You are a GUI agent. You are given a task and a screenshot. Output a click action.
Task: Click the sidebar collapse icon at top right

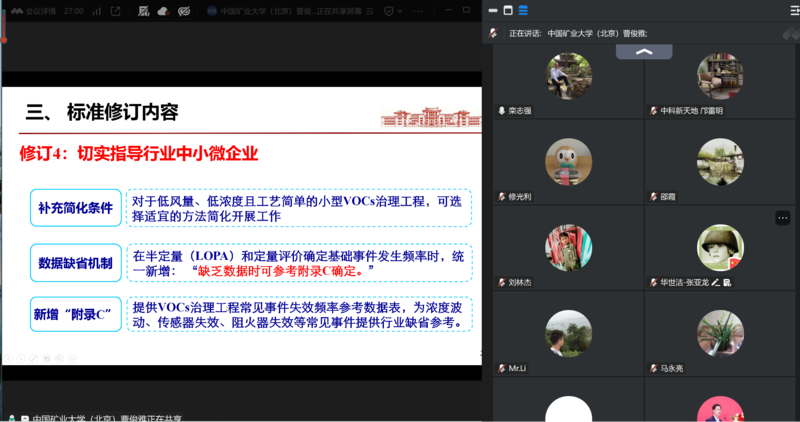tap(794, 10)
